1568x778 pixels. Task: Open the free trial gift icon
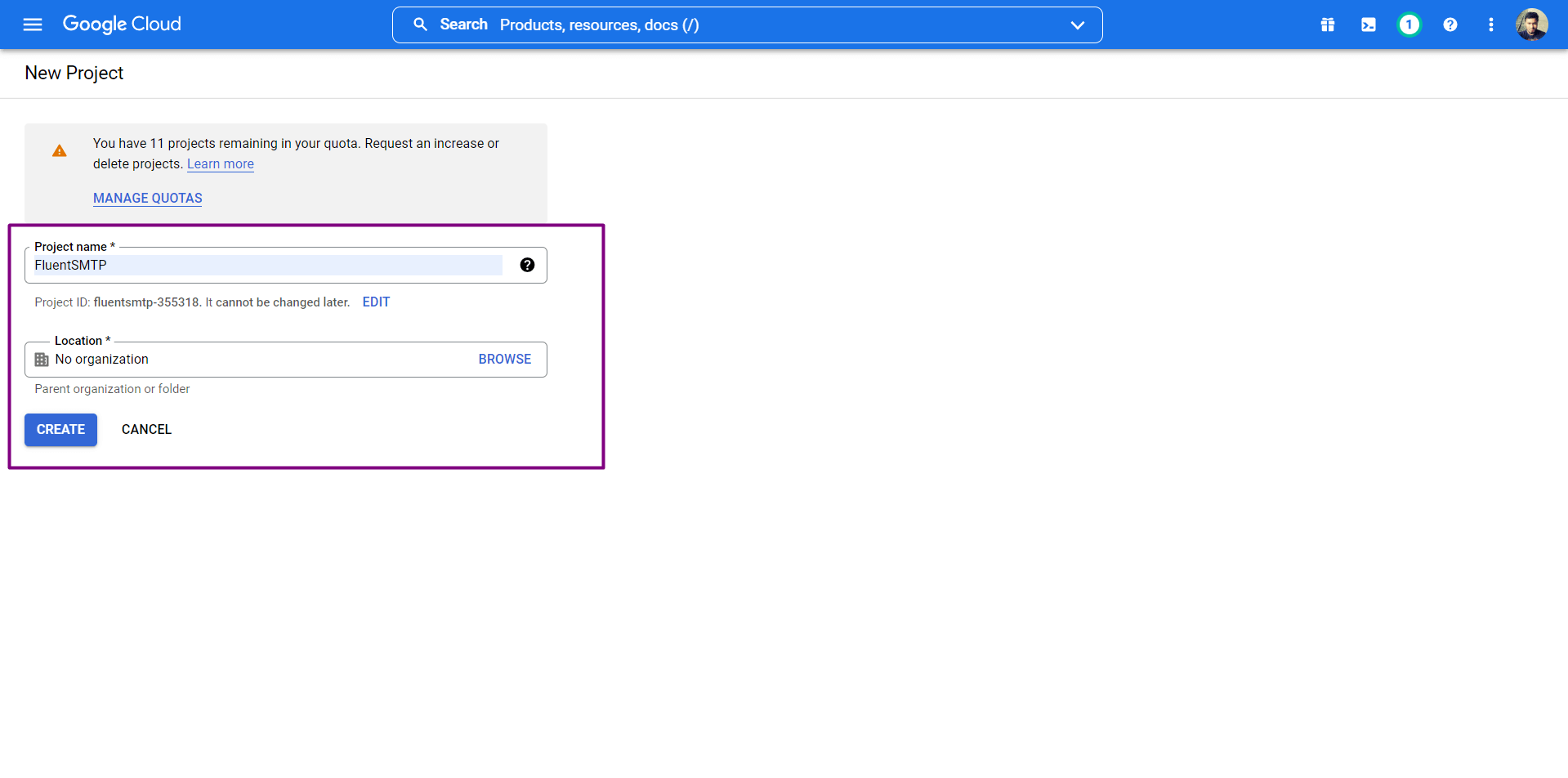(1328, 25)
